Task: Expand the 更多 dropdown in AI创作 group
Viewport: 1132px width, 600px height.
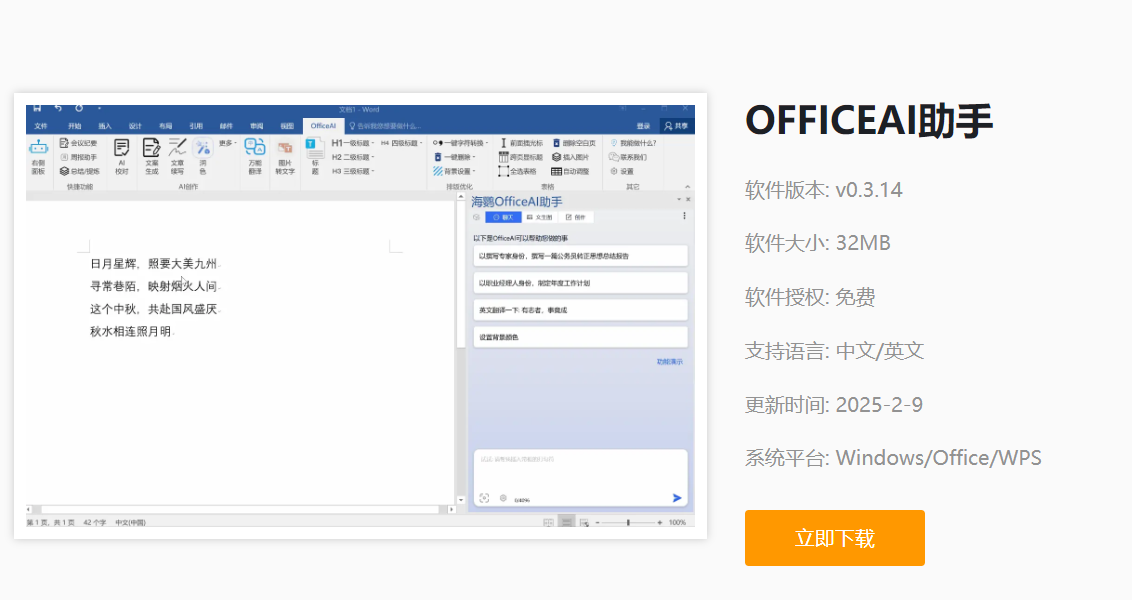Action: pyautogui.click(x=227, y=143)
